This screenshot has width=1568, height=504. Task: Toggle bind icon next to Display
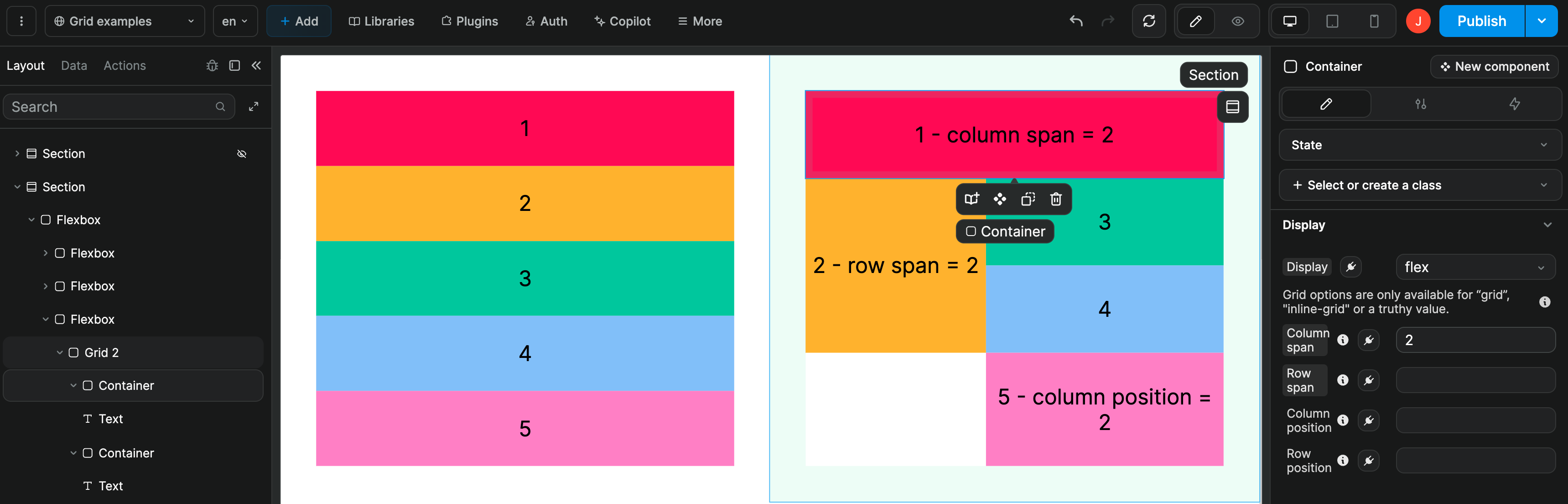pos(1351,267)
